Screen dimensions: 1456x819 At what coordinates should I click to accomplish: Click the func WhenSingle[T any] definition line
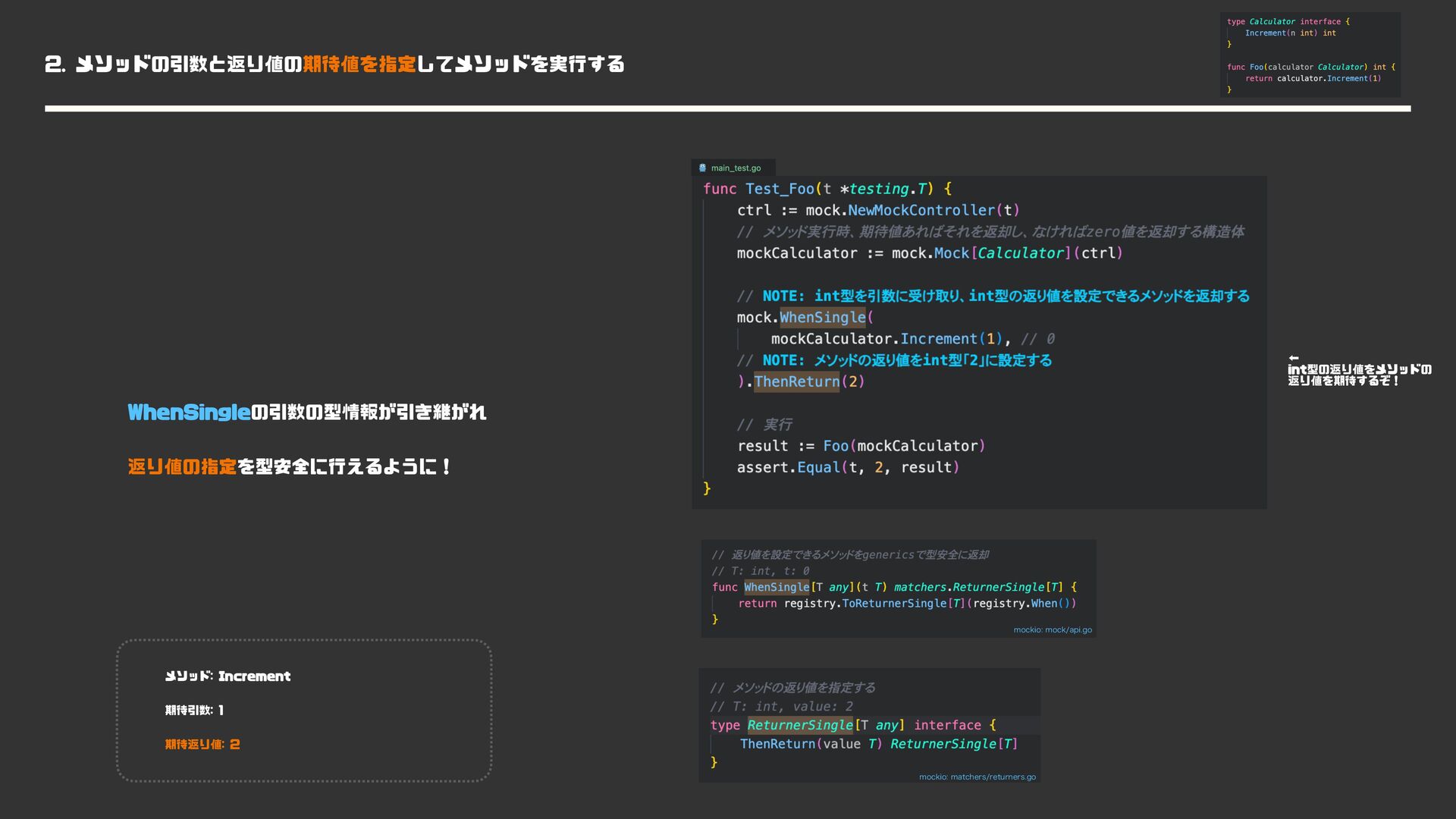pos(894,587)
